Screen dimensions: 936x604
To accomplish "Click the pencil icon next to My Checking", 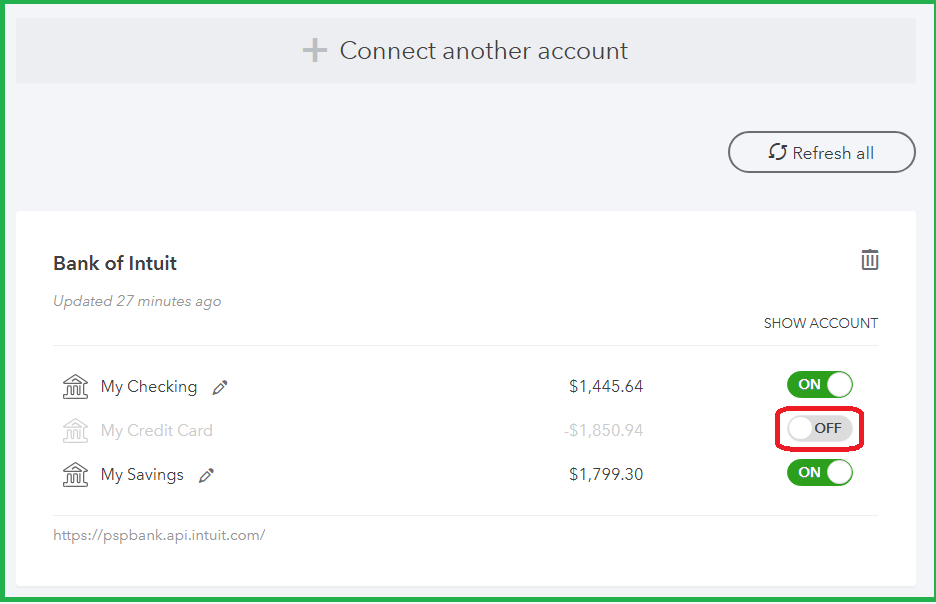I will pos(220,387).
